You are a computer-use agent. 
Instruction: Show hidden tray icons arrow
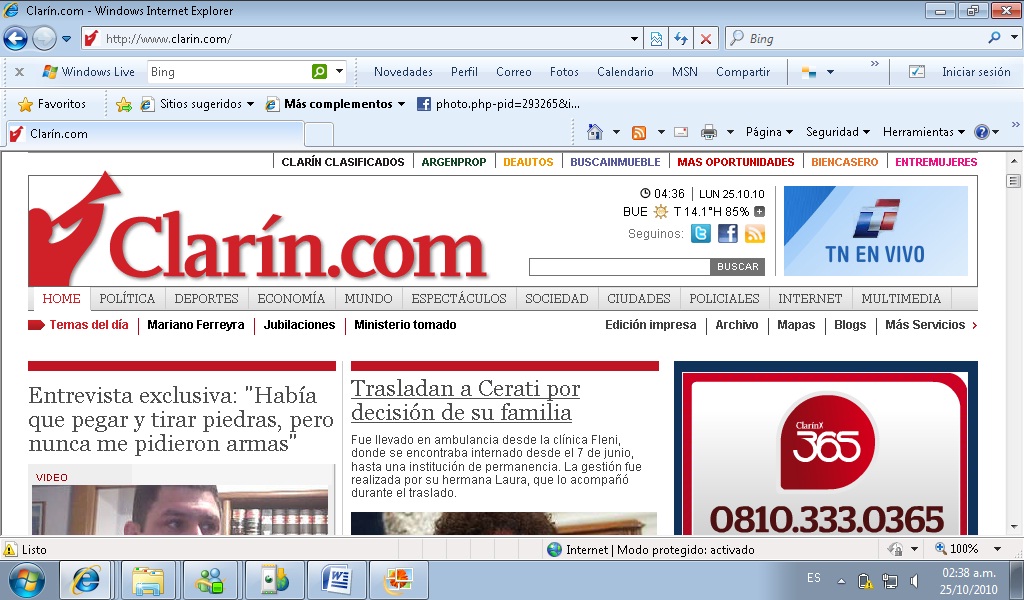coord(841,580)
